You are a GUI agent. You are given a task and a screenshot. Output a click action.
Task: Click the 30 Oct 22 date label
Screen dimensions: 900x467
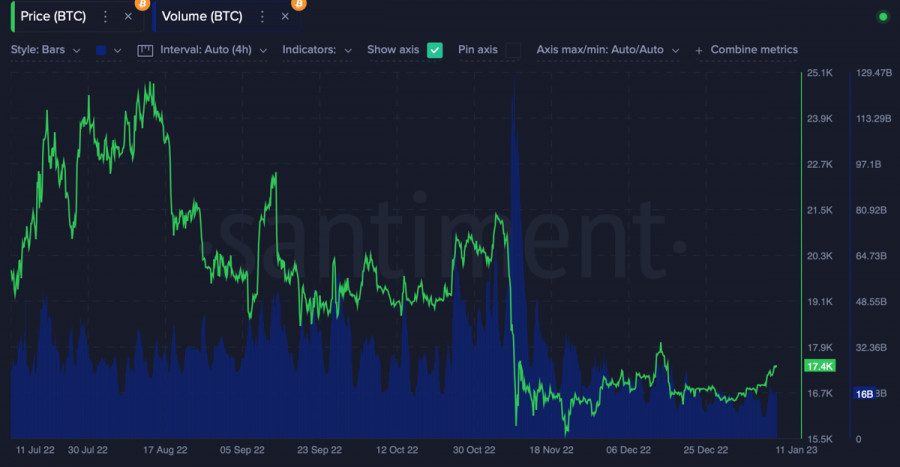(x=474, y=450)
